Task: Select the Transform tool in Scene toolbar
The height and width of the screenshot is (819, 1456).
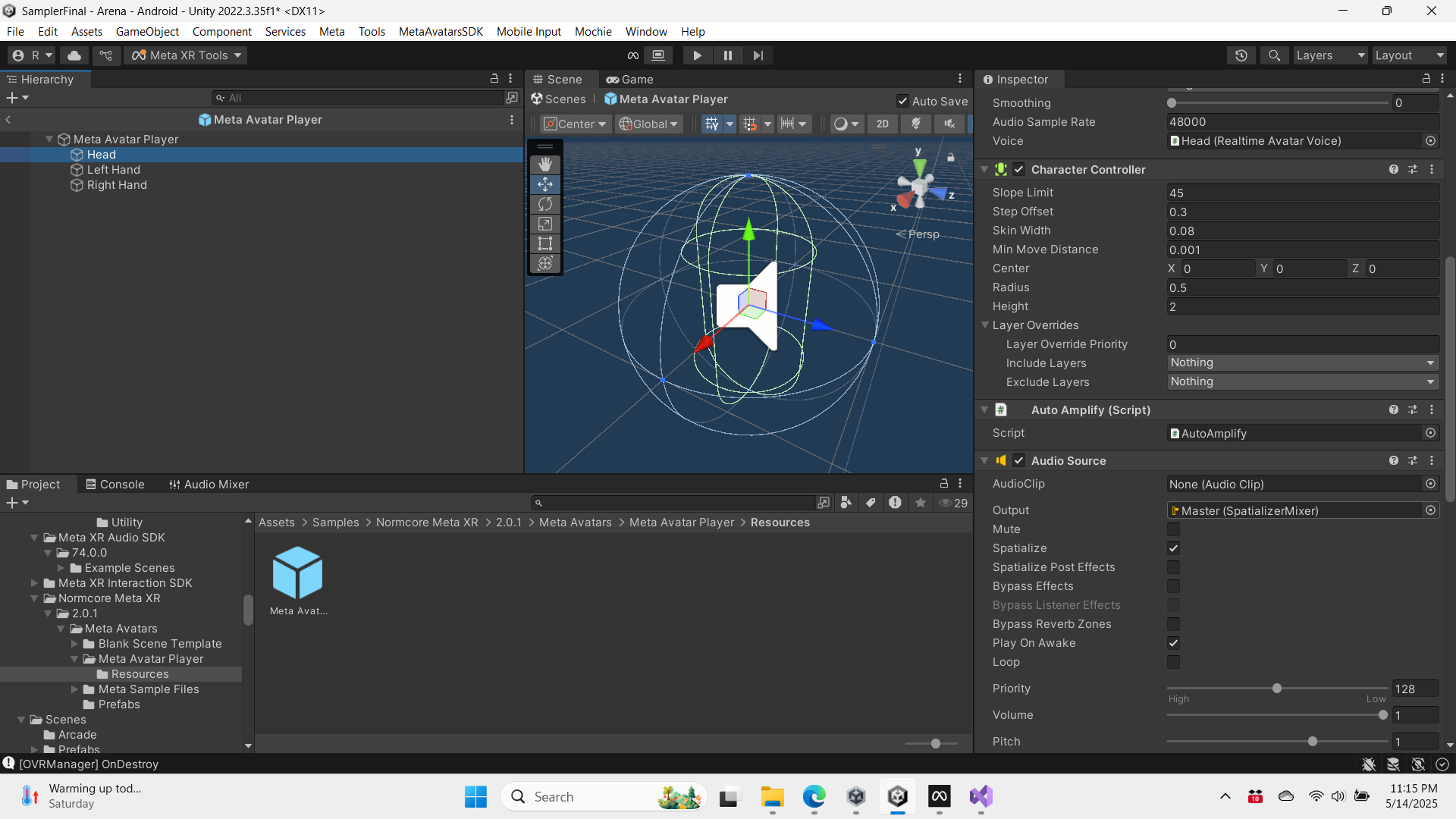Action: (x=544, y=263)
